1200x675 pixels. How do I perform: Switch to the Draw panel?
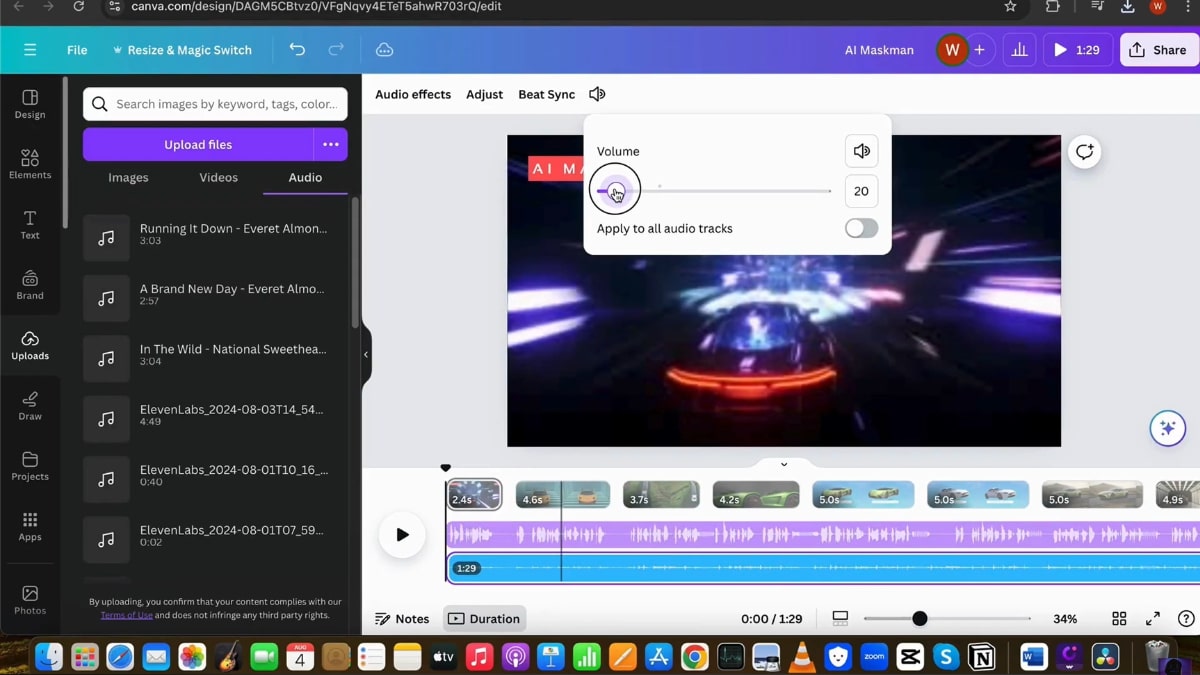point(29,406)
